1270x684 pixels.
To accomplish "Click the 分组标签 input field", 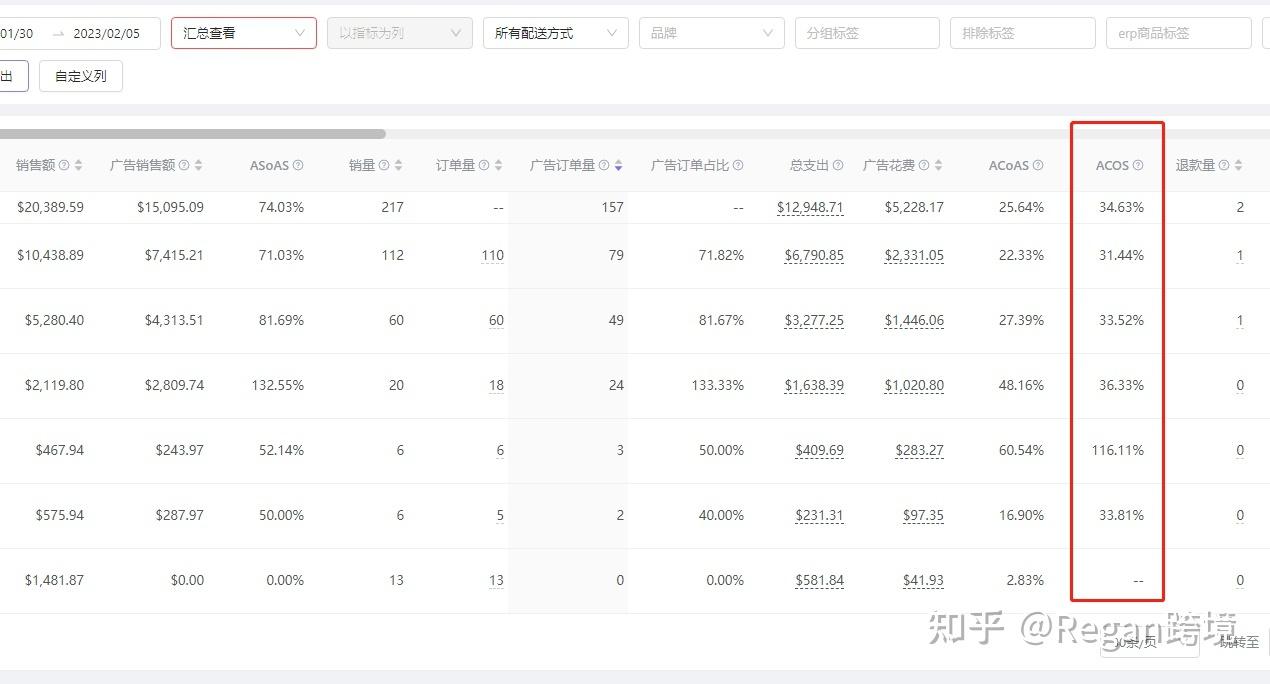I will click(x=868, y=33).
